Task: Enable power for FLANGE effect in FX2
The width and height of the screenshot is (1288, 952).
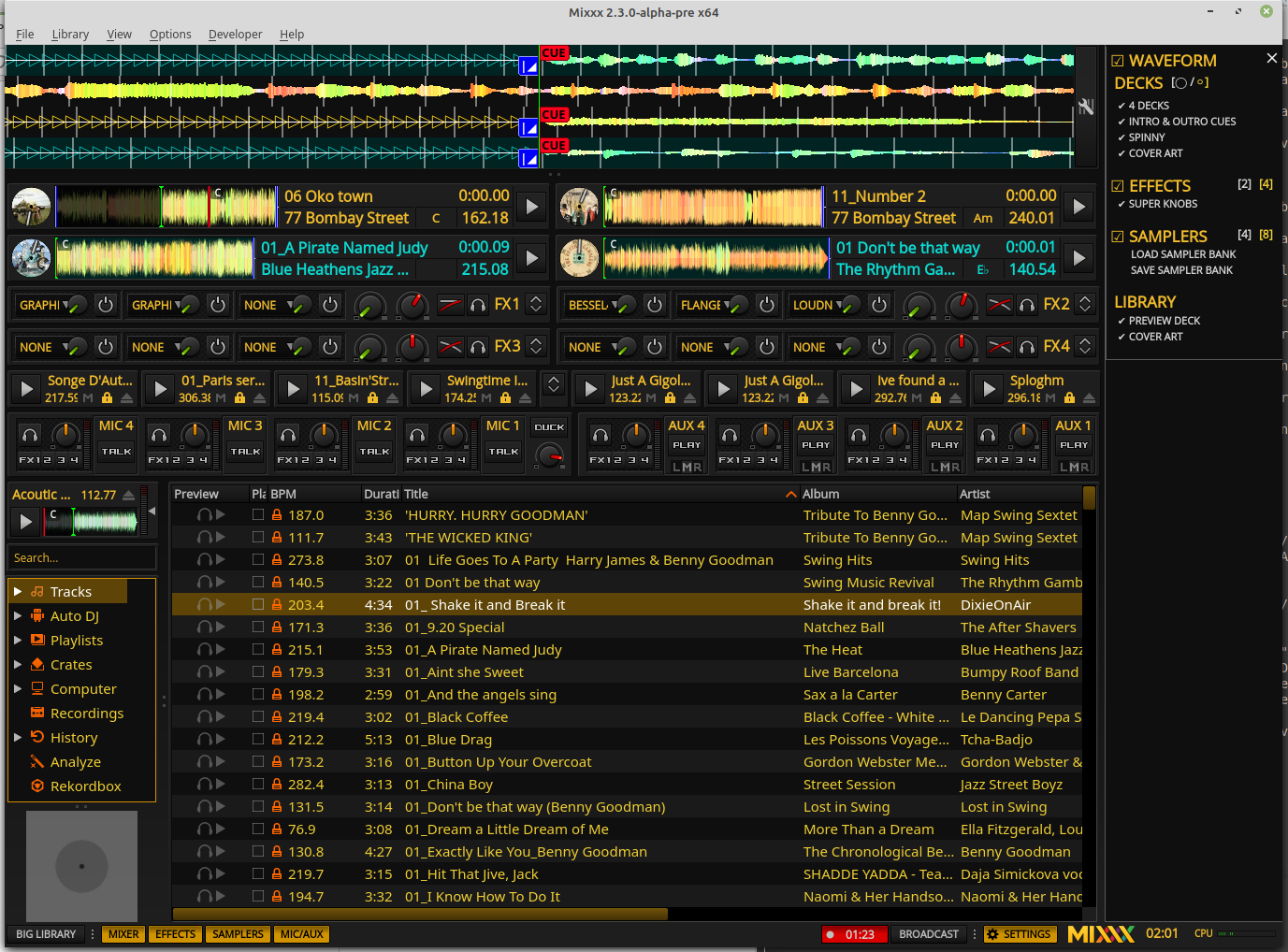Action: (767, 305)
